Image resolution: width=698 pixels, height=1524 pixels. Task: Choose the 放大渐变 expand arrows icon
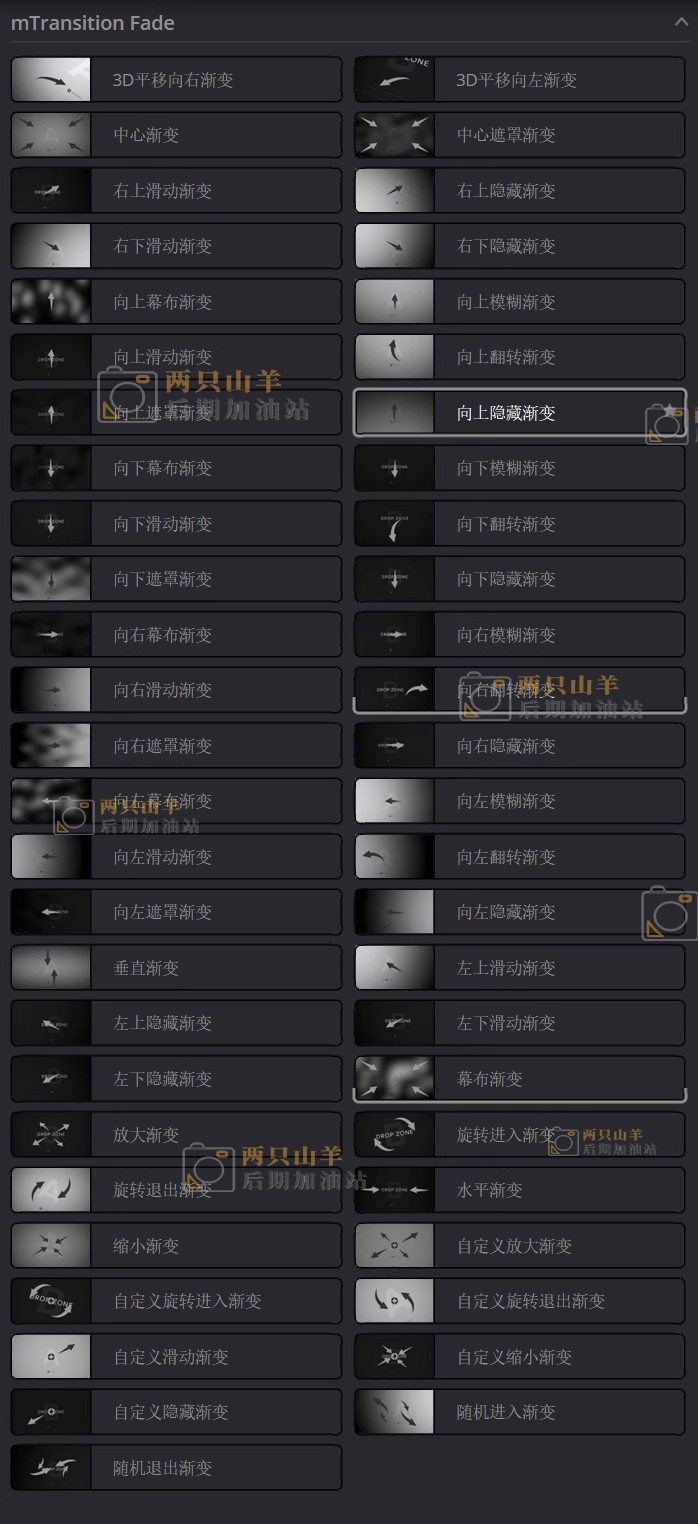[x=51, y=1135]
